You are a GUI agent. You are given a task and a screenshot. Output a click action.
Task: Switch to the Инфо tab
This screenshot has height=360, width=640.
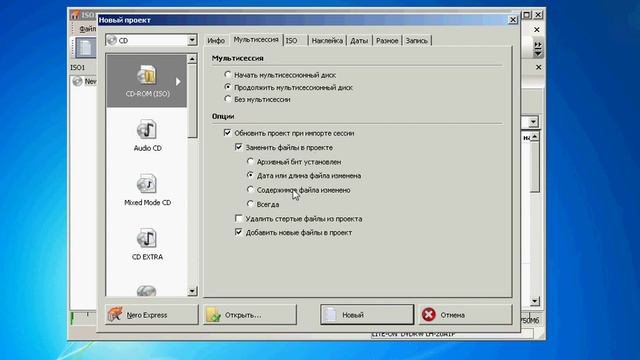coord(216,40)
